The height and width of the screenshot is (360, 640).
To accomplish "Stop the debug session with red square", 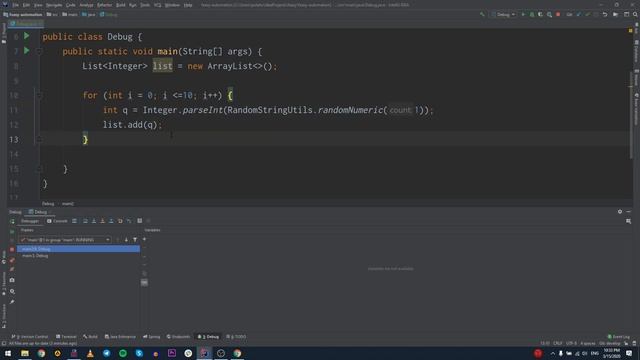I will [12, 249].
